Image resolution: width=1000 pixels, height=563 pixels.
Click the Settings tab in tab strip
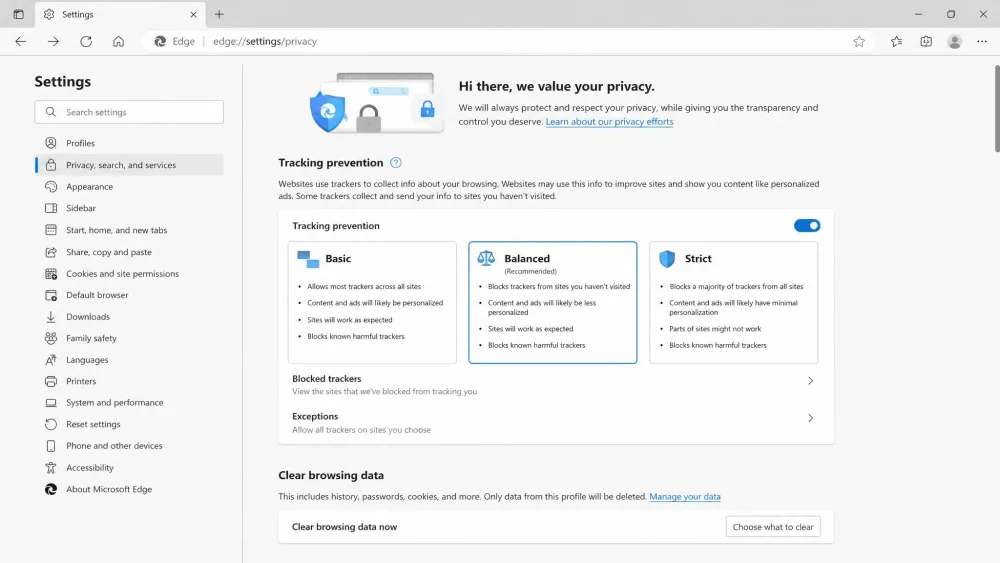pos(121,14)
